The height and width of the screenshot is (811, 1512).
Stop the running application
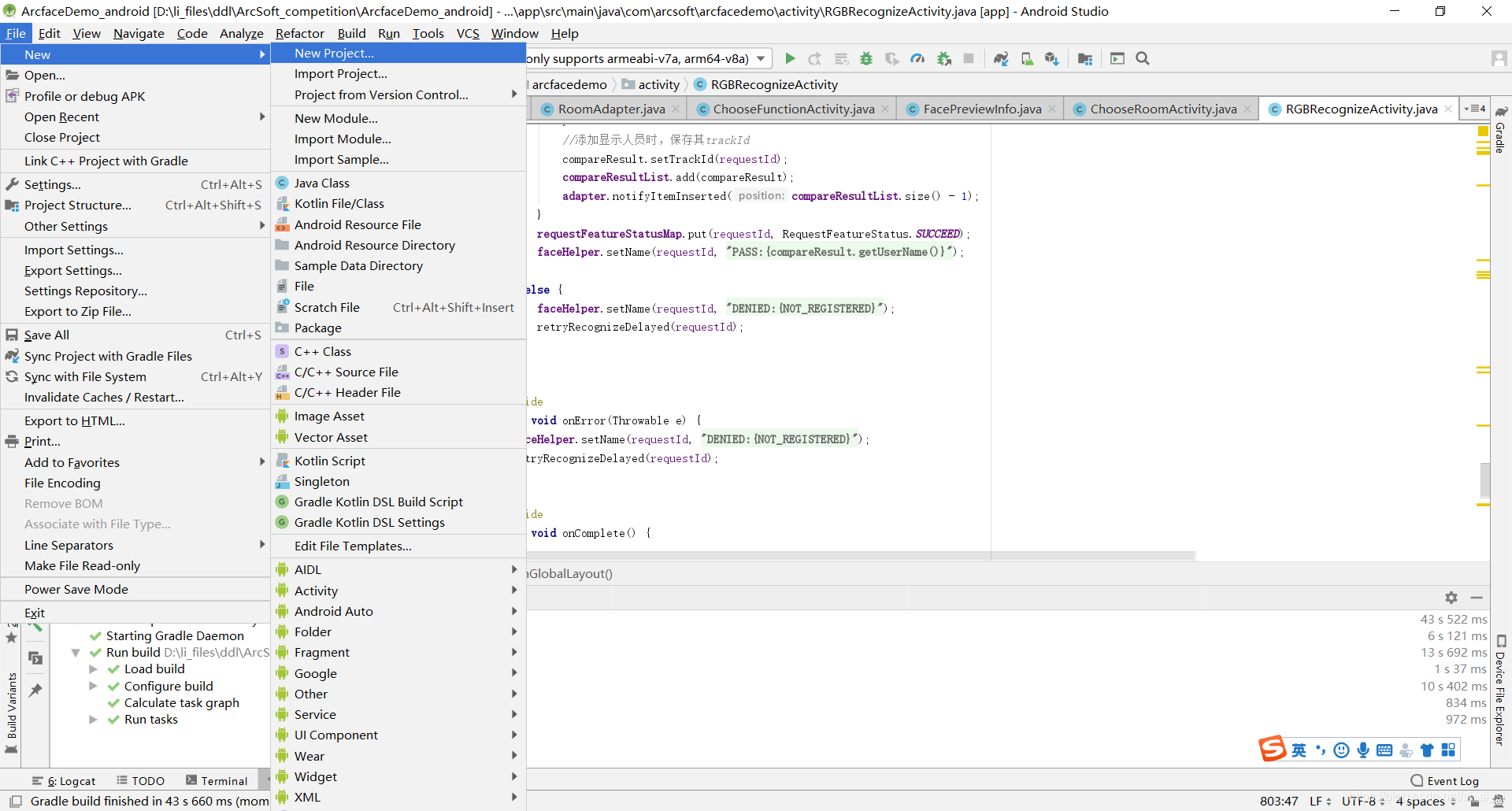[969, 58]
